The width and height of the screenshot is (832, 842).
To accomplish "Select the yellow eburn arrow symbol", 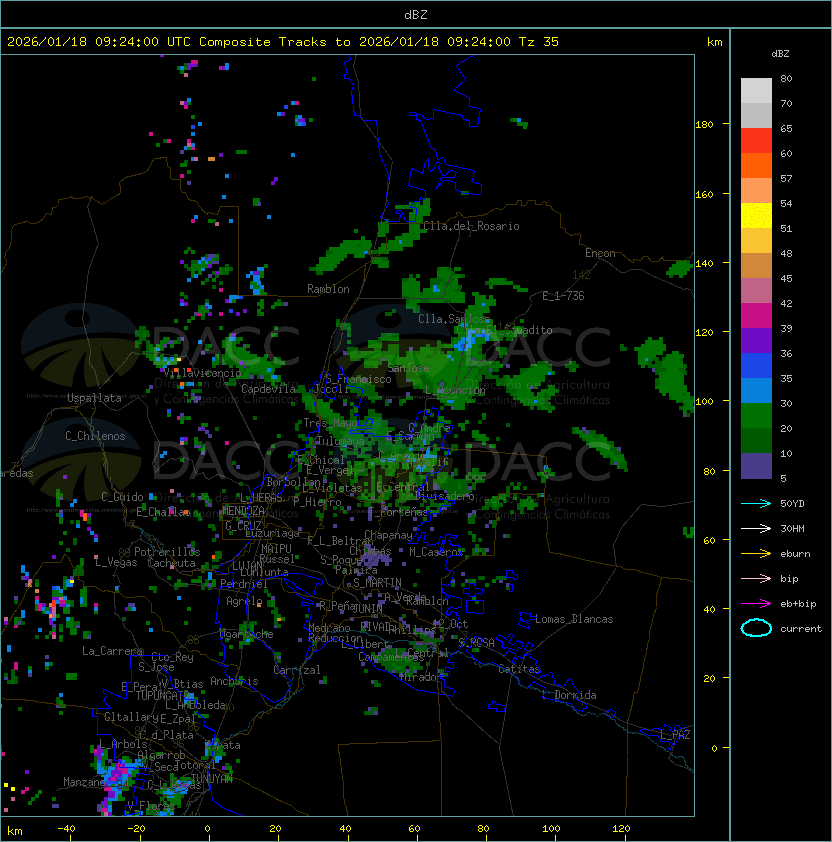I will click(756, 554).
